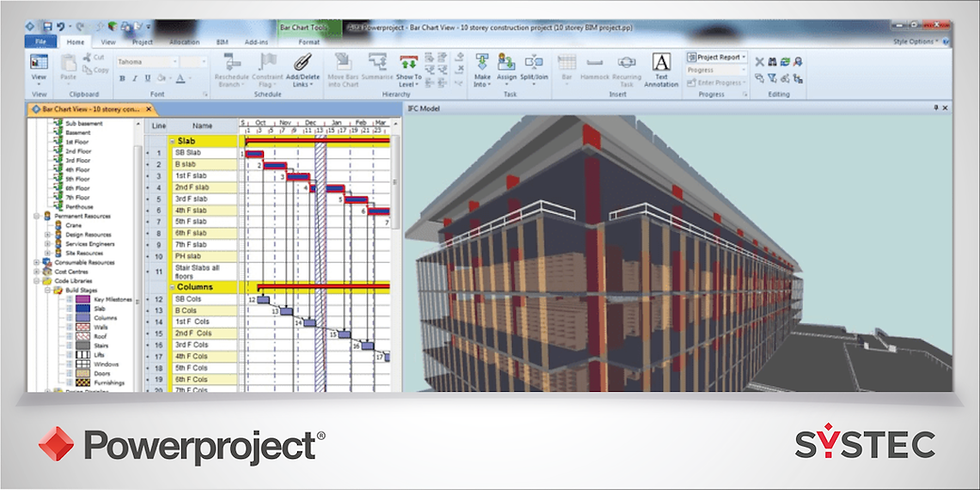The image size is (980, 490).
Task: Toggle the Slab code checkbox
Action: click(69, 309)
